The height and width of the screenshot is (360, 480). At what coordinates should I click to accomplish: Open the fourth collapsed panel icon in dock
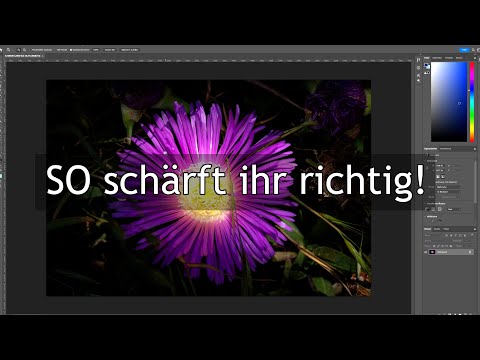click(418, 80)
